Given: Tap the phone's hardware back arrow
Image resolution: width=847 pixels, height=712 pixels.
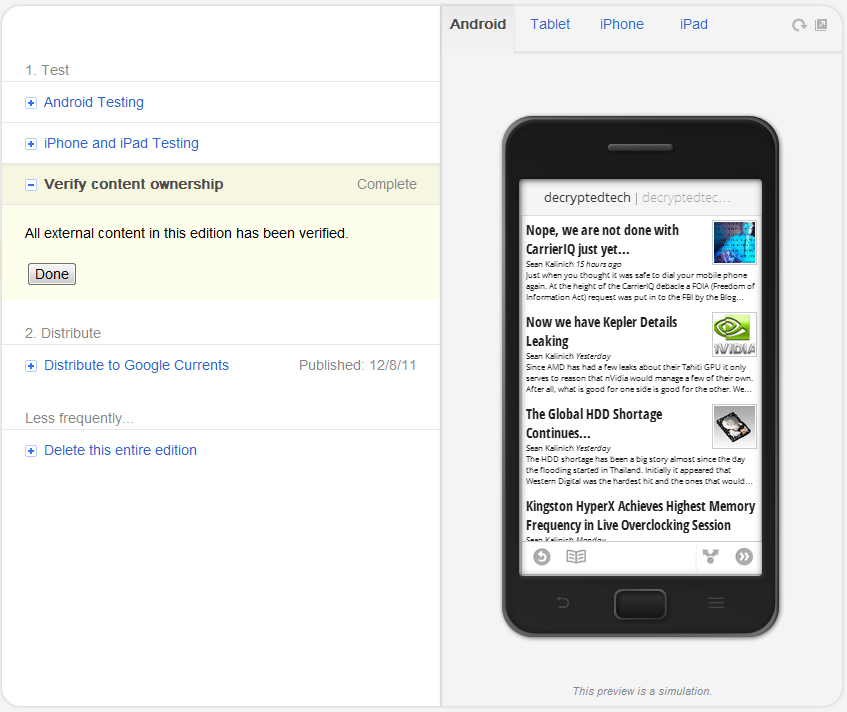Looking at the screenshot, I should coord(563,602).
